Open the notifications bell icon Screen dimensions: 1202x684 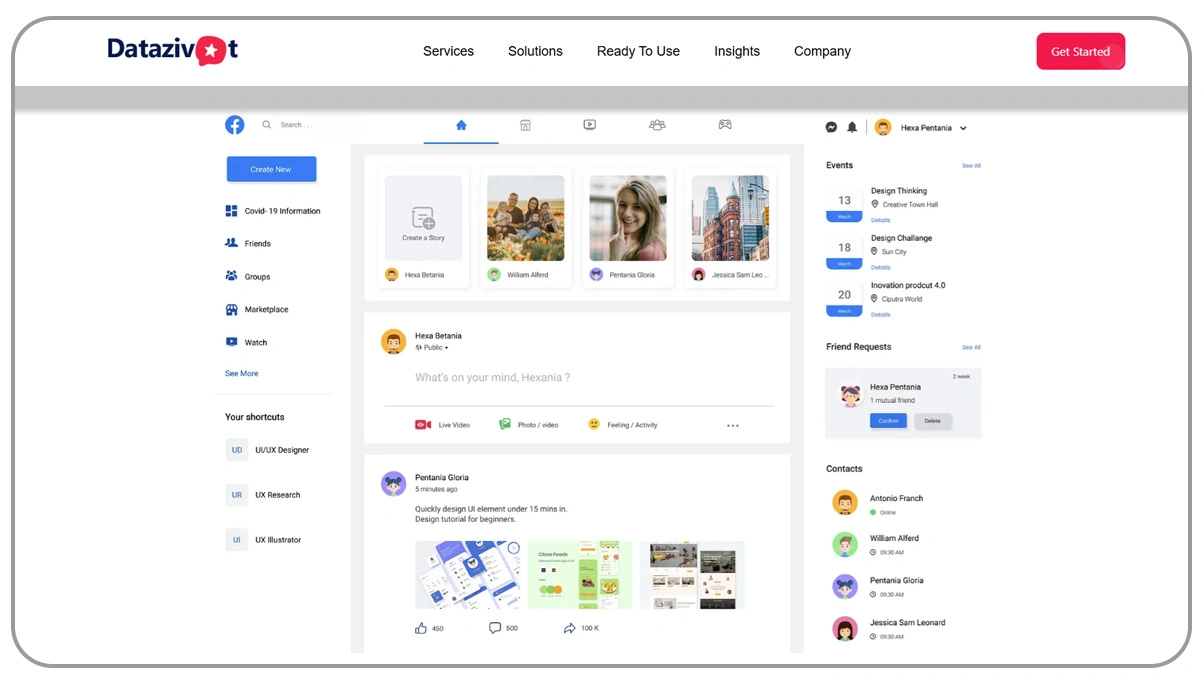click(852, 127)
